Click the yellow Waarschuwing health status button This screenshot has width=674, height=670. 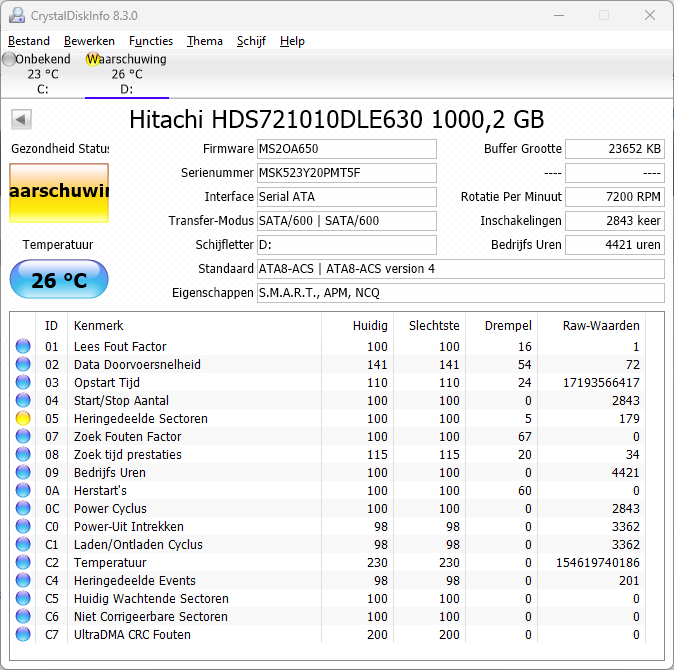pos(59,193)
